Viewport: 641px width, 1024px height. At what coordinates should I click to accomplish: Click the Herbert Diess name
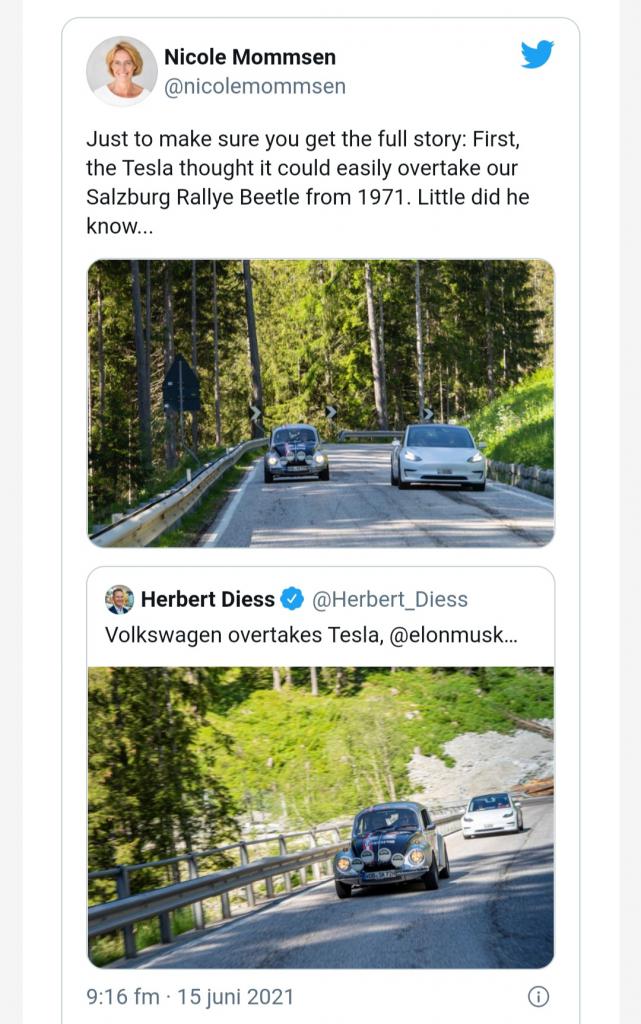[x=207, y=599]
